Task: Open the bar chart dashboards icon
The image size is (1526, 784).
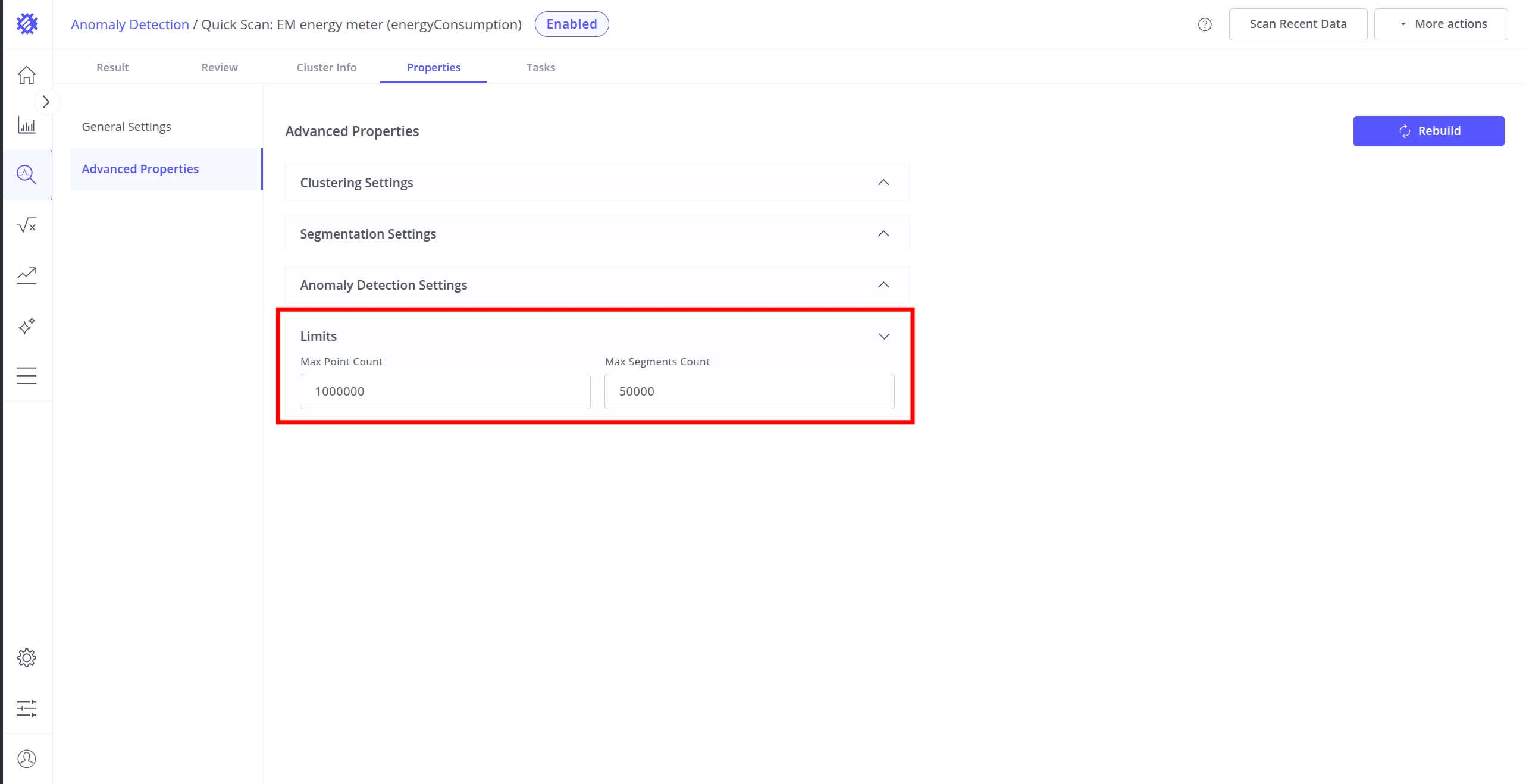Action: [x=27, y=125]
